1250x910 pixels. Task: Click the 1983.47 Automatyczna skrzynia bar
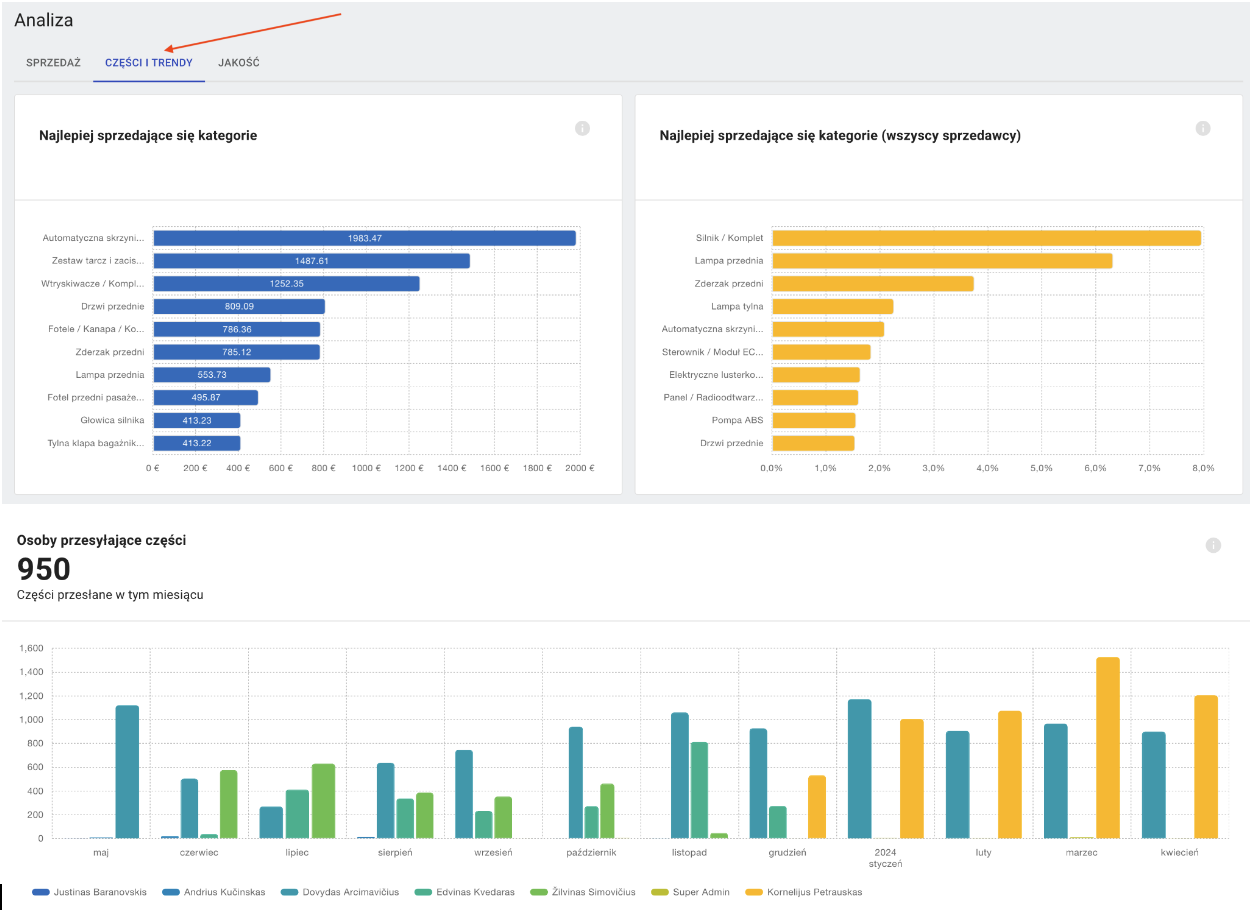[x=364, y=238]
